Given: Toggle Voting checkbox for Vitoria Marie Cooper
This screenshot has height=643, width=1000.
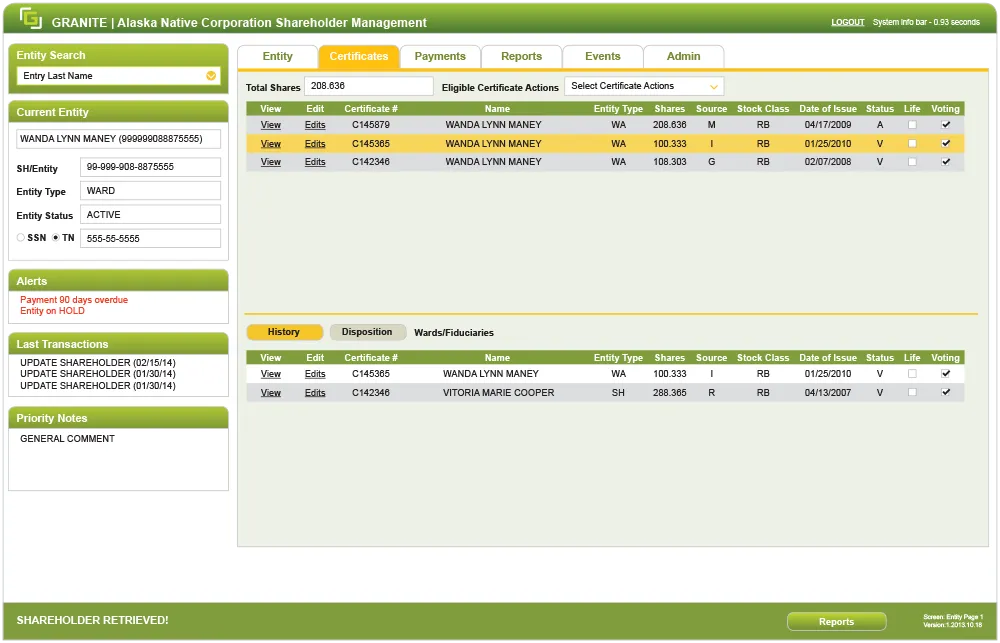Looking at the screenshot, I should coord(945,393).
